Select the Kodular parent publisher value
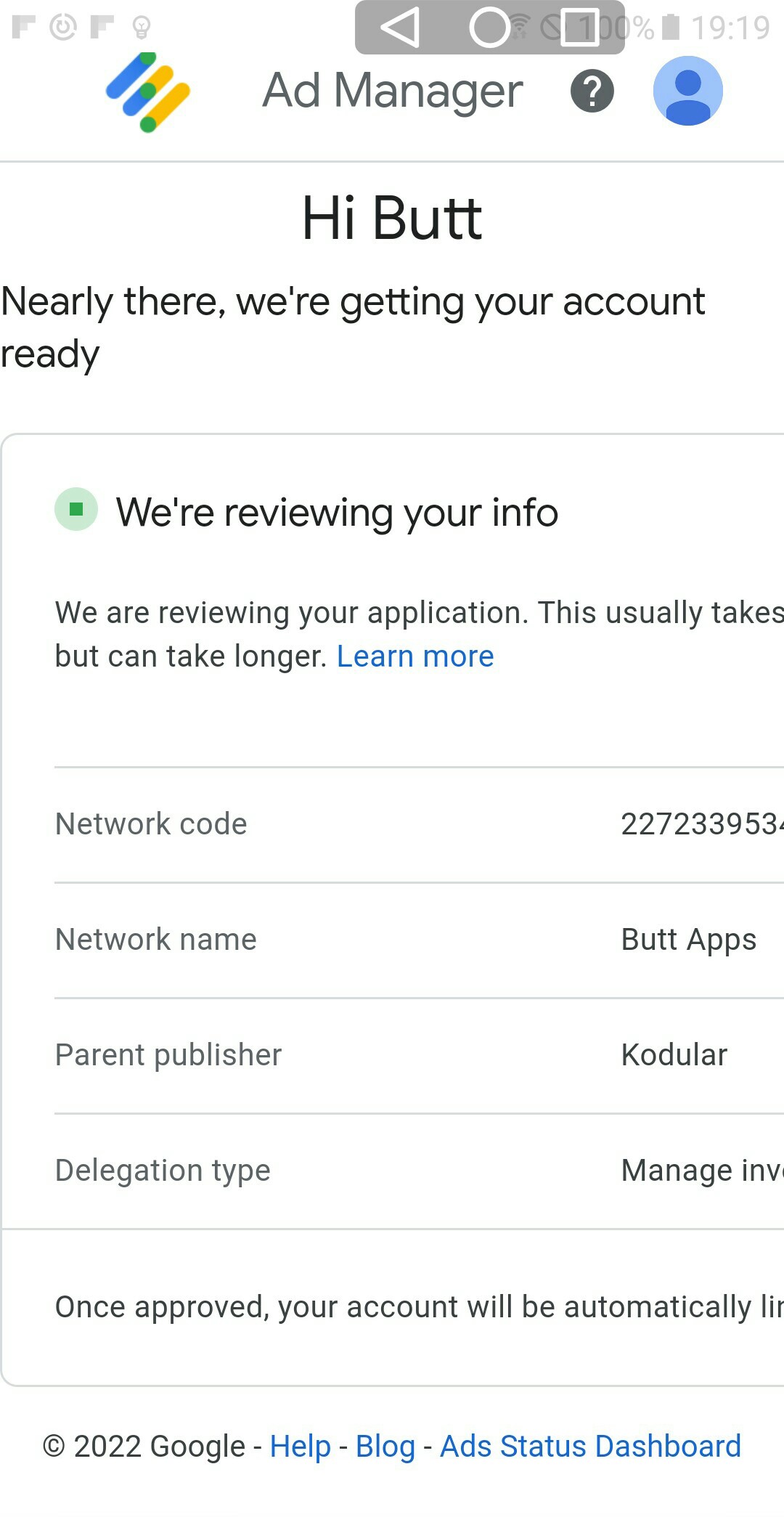 [674, 1055]
